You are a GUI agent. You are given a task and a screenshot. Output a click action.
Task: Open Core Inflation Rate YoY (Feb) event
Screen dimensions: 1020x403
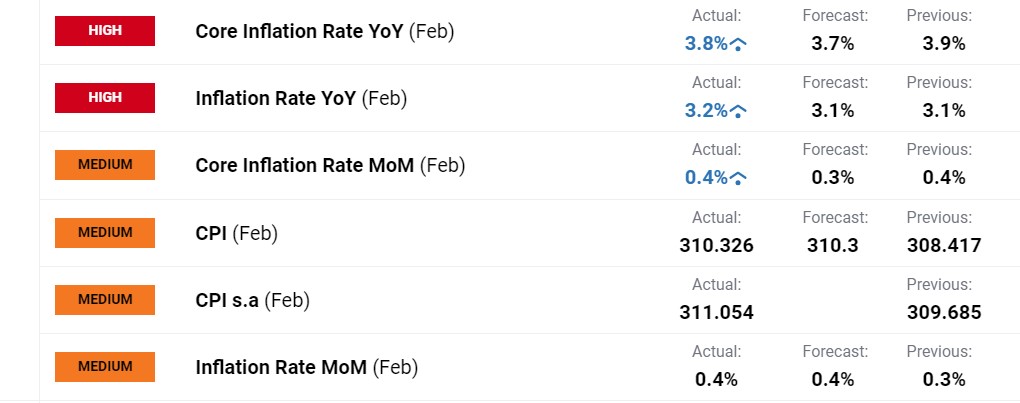(325, 32)
